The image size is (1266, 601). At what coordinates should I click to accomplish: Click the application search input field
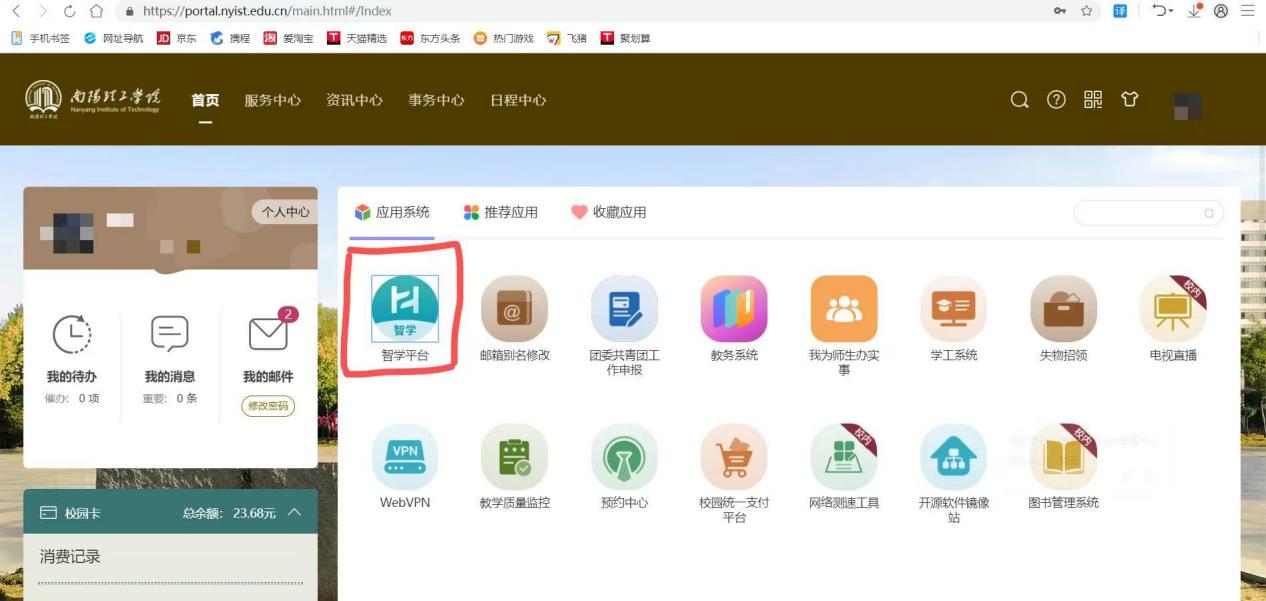pos(1138,213)
